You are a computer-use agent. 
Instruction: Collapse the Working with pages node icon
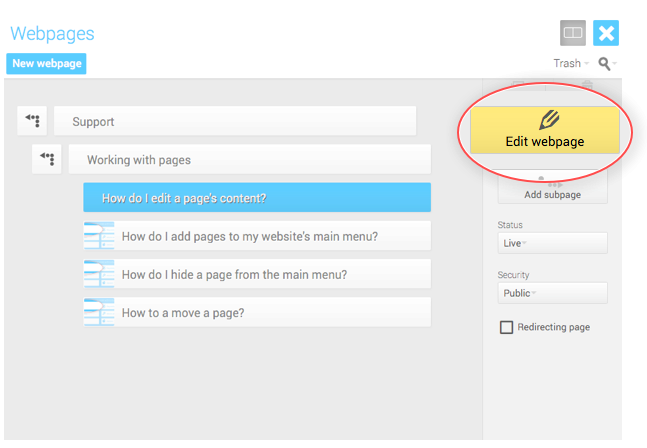tap(47, 160)
